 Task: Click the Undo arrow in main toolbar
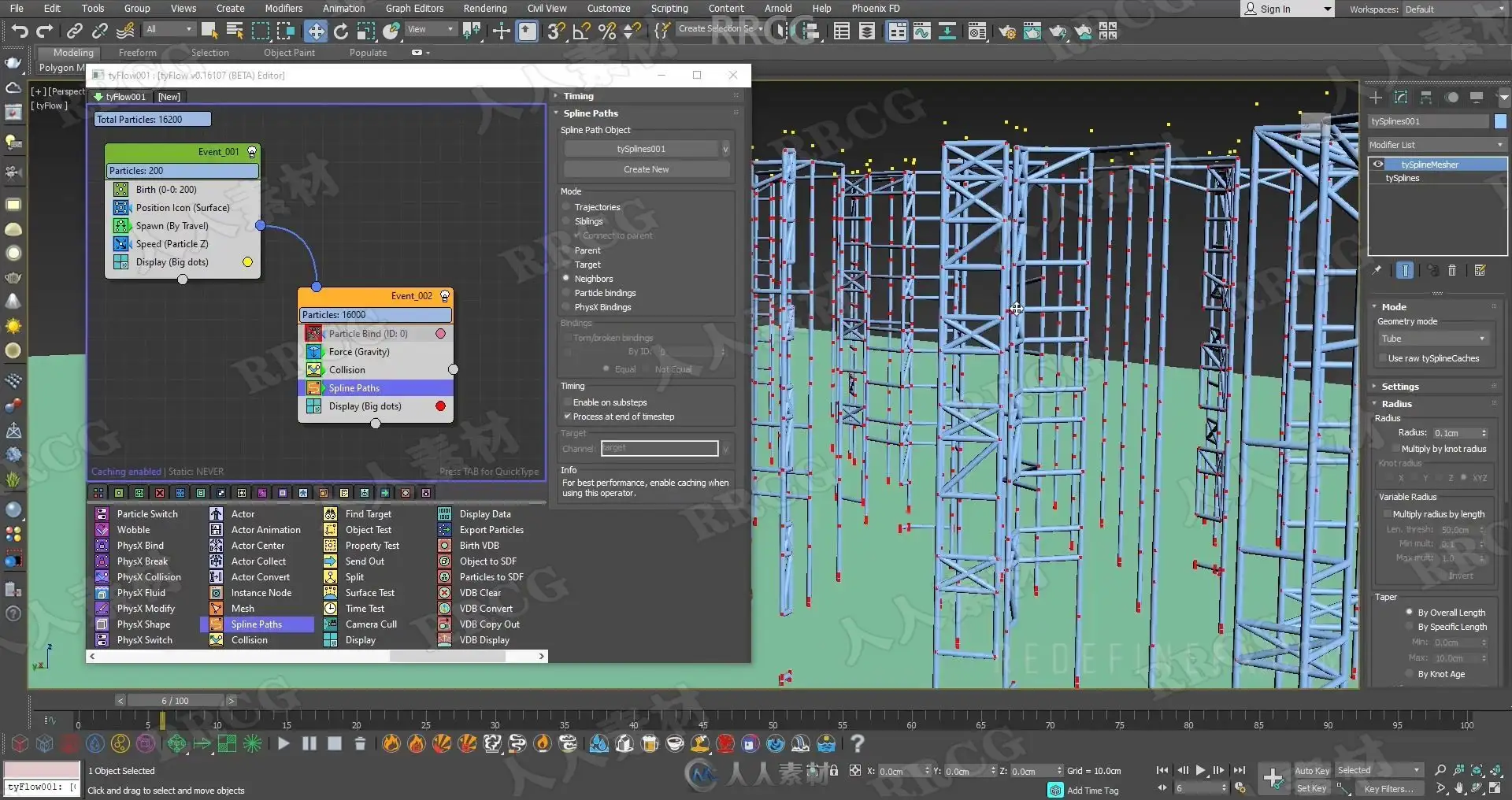(20, 31)
